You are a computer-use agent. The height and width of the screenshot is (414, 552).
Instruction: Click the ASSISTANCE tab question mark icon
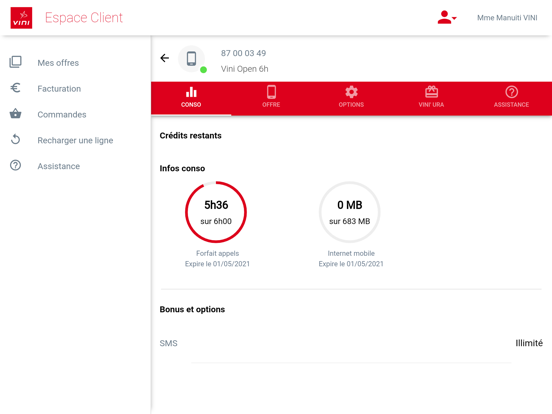512,92
